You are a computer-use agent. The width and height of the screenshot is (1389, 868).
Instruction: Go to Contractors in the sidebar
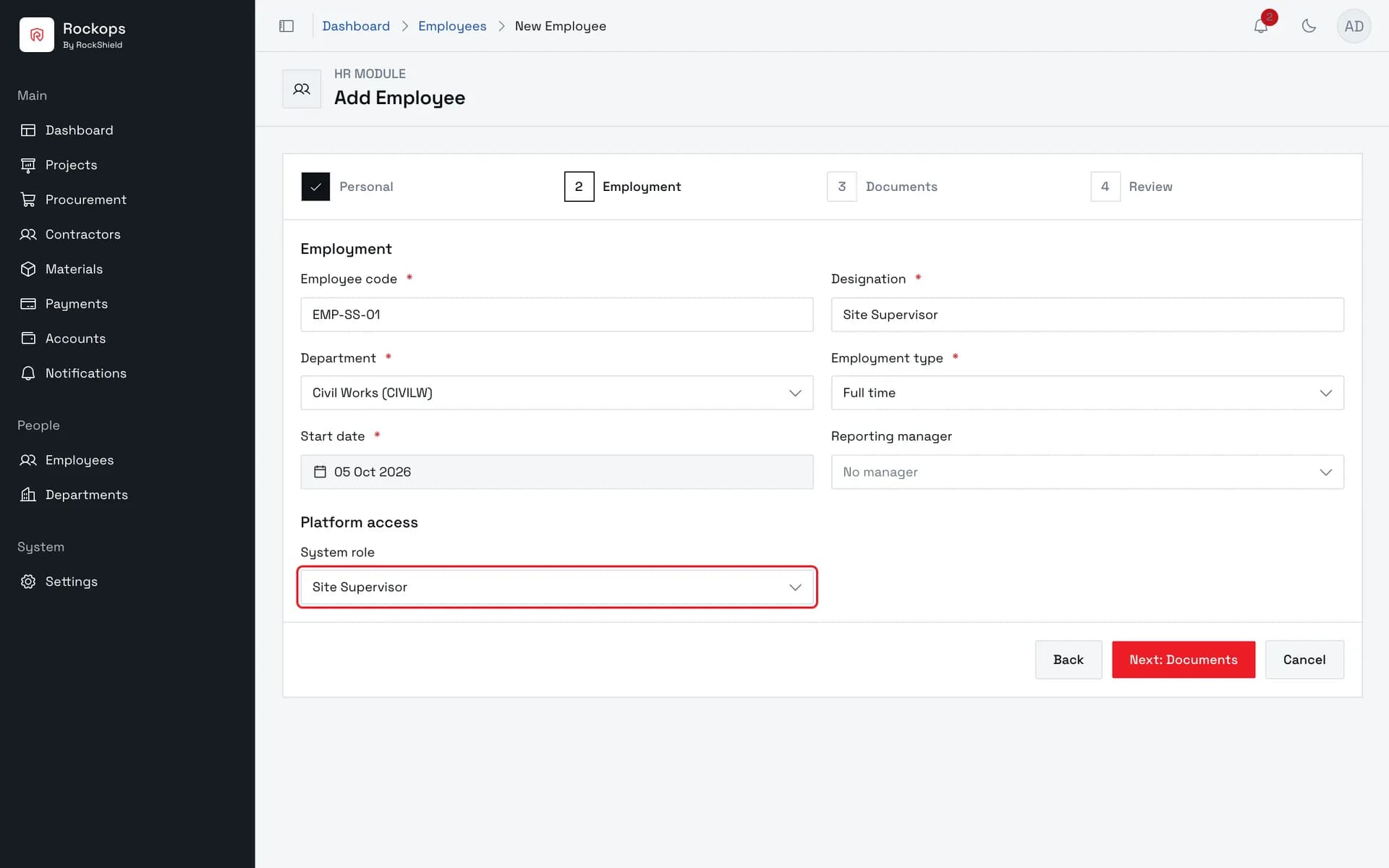(82, 234)
